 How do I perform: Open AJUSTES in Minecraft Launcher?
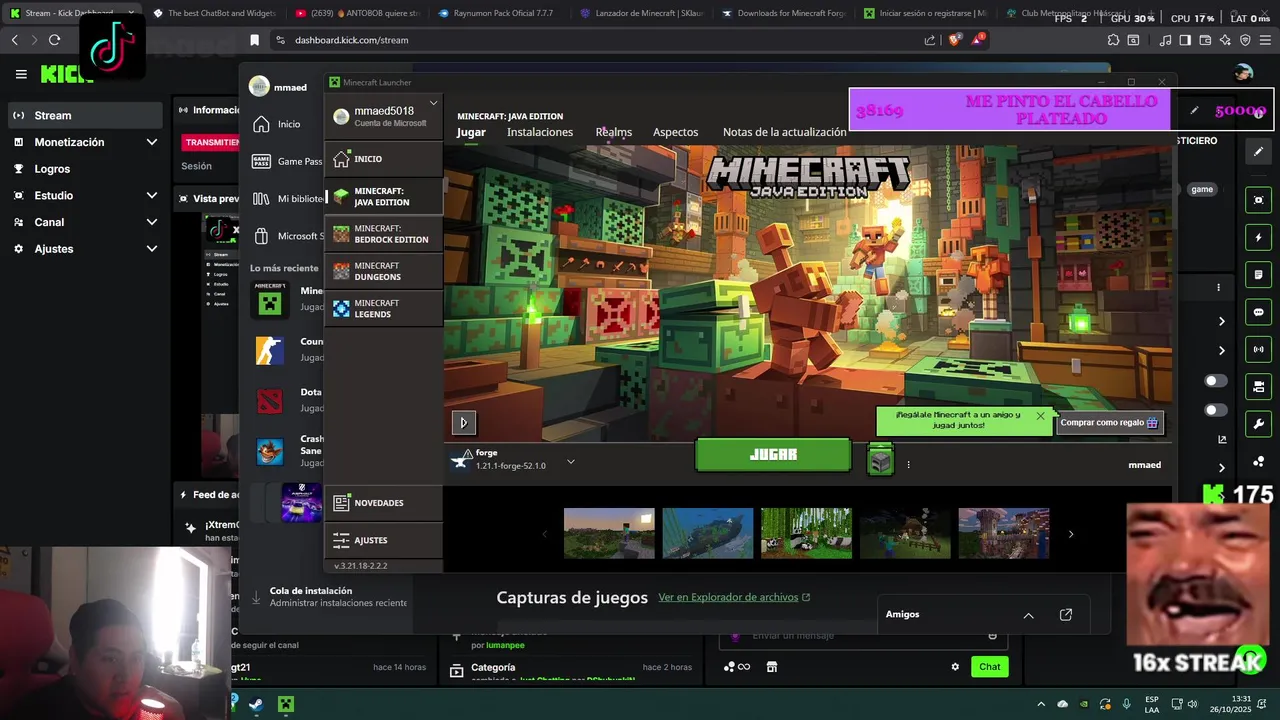[384, 540]
